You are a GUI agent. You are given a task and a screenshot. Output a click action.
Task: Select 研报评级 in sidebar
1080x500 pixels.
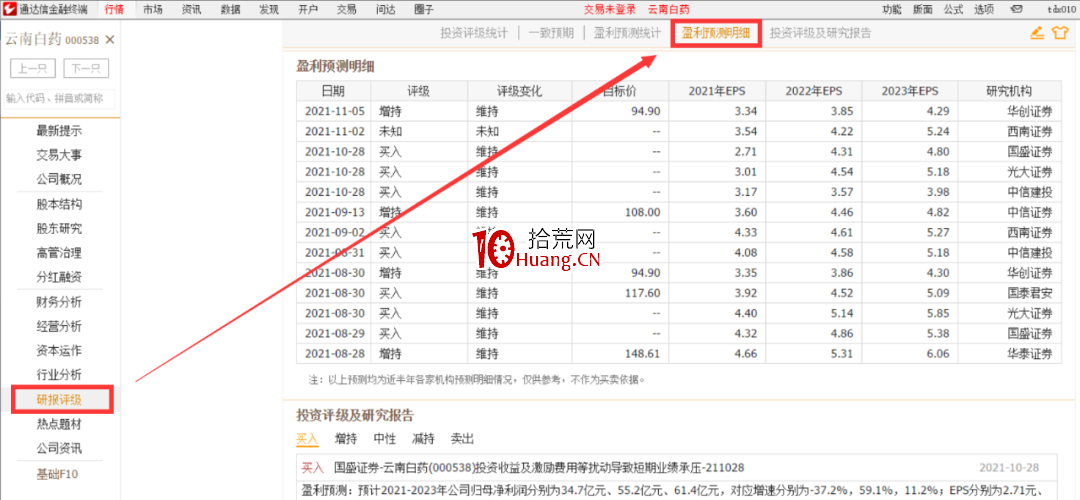pyautogui.click(x=59, y=399)
